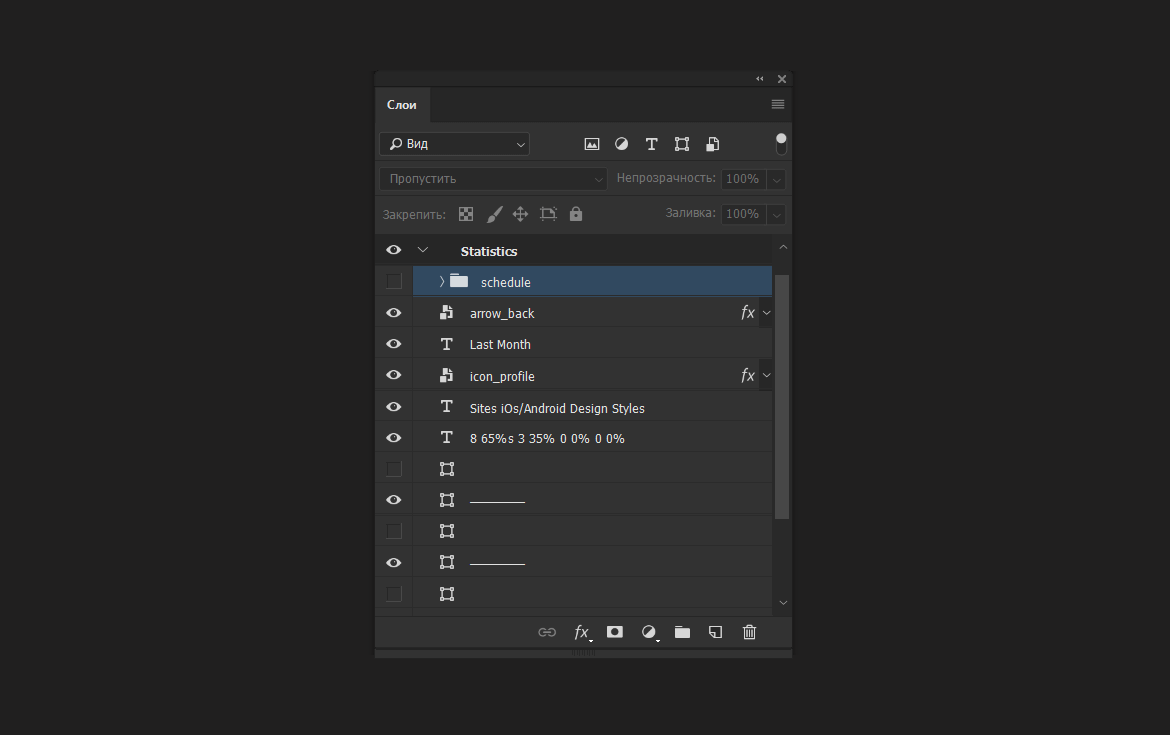Image resolution: width=1170 pixels, height=735 pixels.
Task: Click the schedule group folder icon
Action: [x=460, y=281]
